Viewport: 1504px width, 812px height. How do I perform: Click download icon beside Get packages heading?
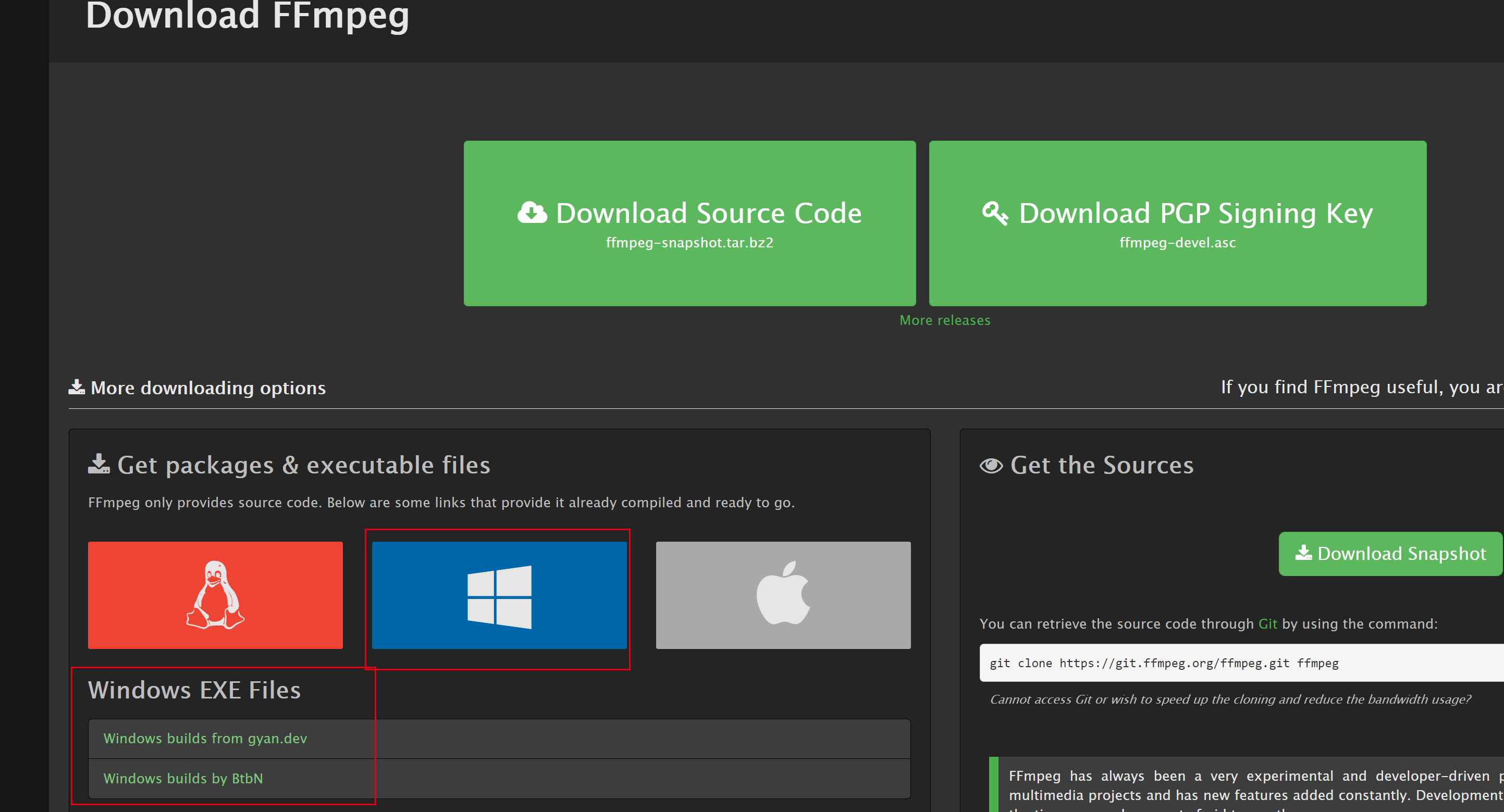pyautogui.click(x=98, y=464)
